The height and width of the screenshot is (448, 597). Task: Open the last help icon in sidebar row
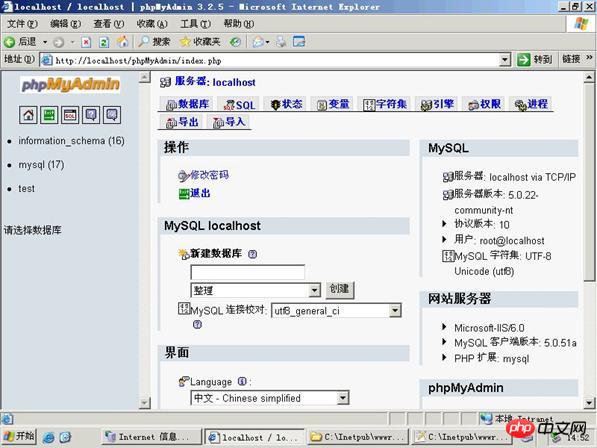(x=112, y=115)
